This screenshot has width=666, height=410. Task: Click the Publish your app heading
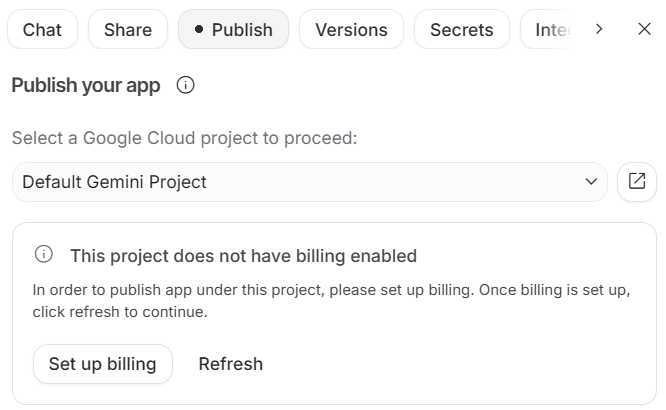click(x=86, y=85)
